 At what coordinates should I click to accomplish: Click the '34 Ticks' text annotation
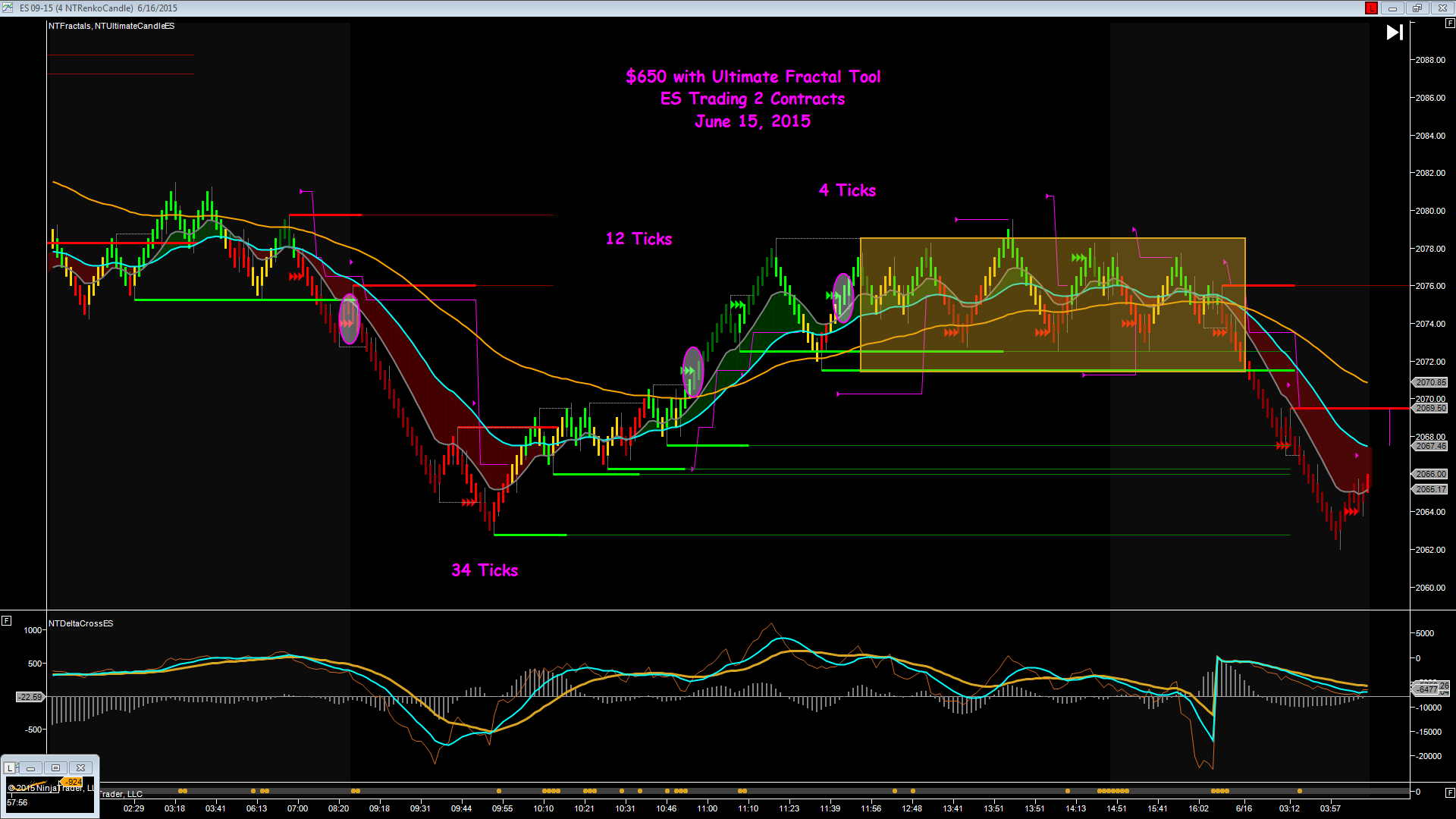click(x=485, y=570)
